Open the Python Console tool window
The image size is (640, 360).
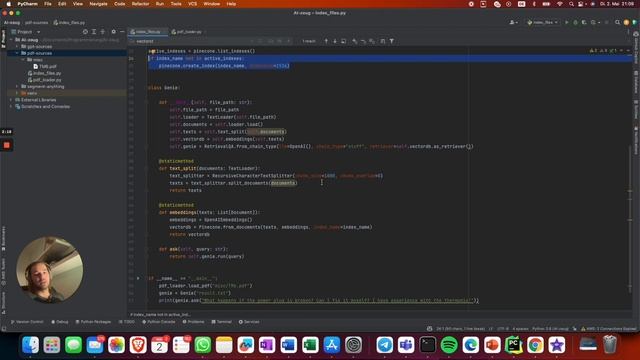coord(159,322)
